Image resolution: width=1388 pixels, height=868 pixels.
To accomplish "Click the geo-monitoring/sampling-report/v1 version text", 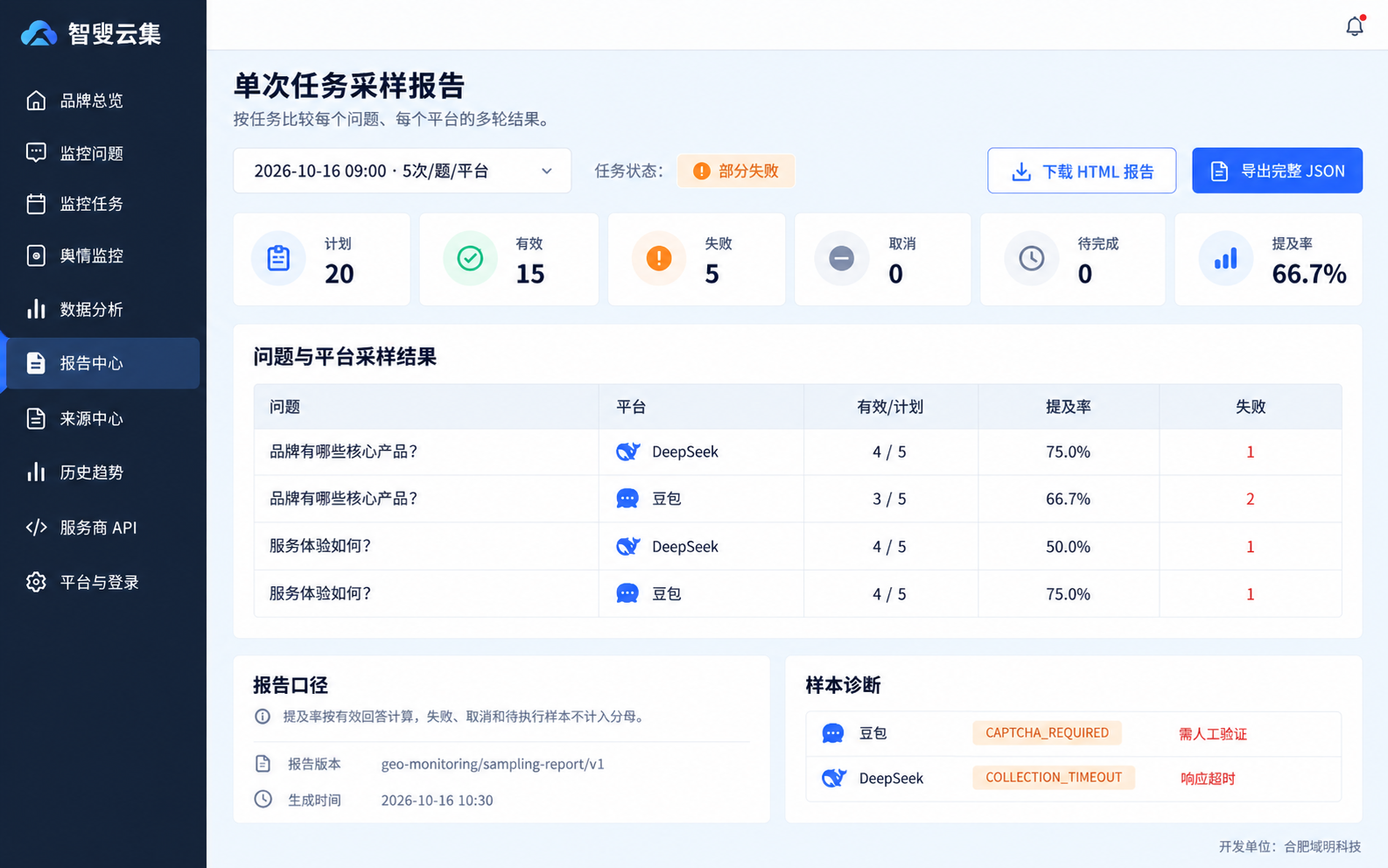I will (493, 764).
